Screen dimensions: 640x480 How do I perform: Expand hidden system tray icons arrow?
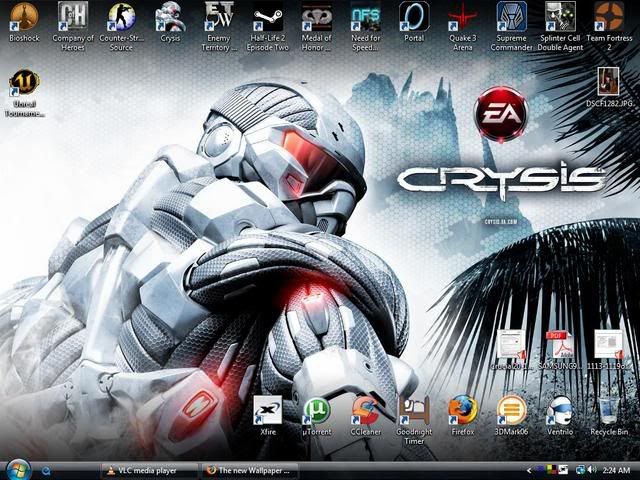coord(529,471)
